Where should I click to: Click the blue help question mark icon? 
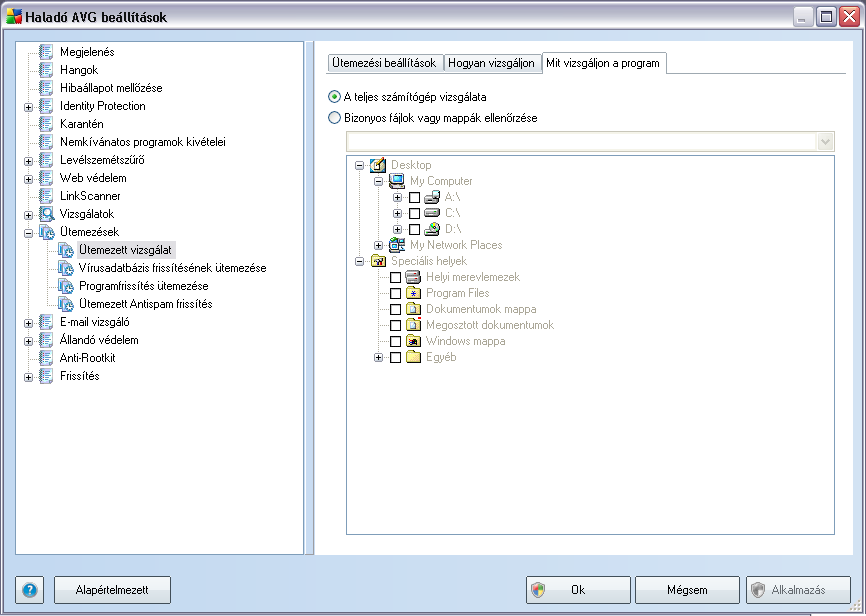pos(30,590)
